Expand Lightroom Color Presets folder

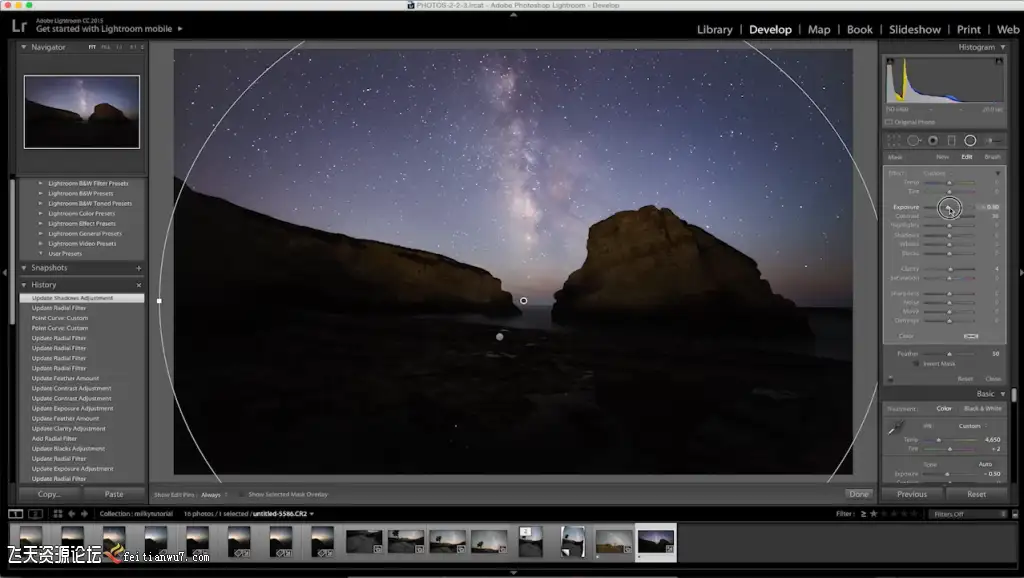click(x=40, y=214)
